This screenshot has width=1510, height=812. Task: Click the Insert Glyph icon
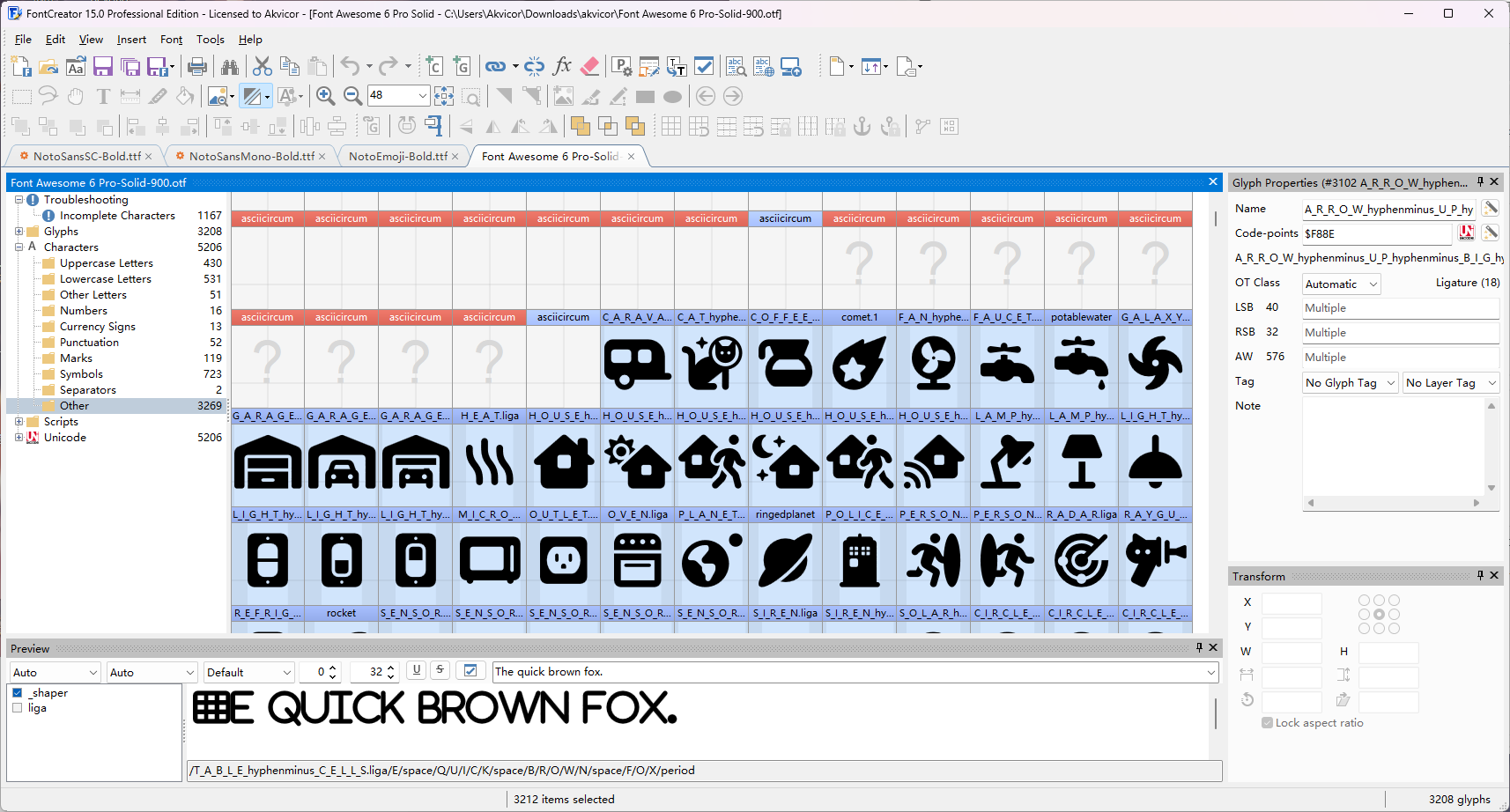click(x=462, y=66)
